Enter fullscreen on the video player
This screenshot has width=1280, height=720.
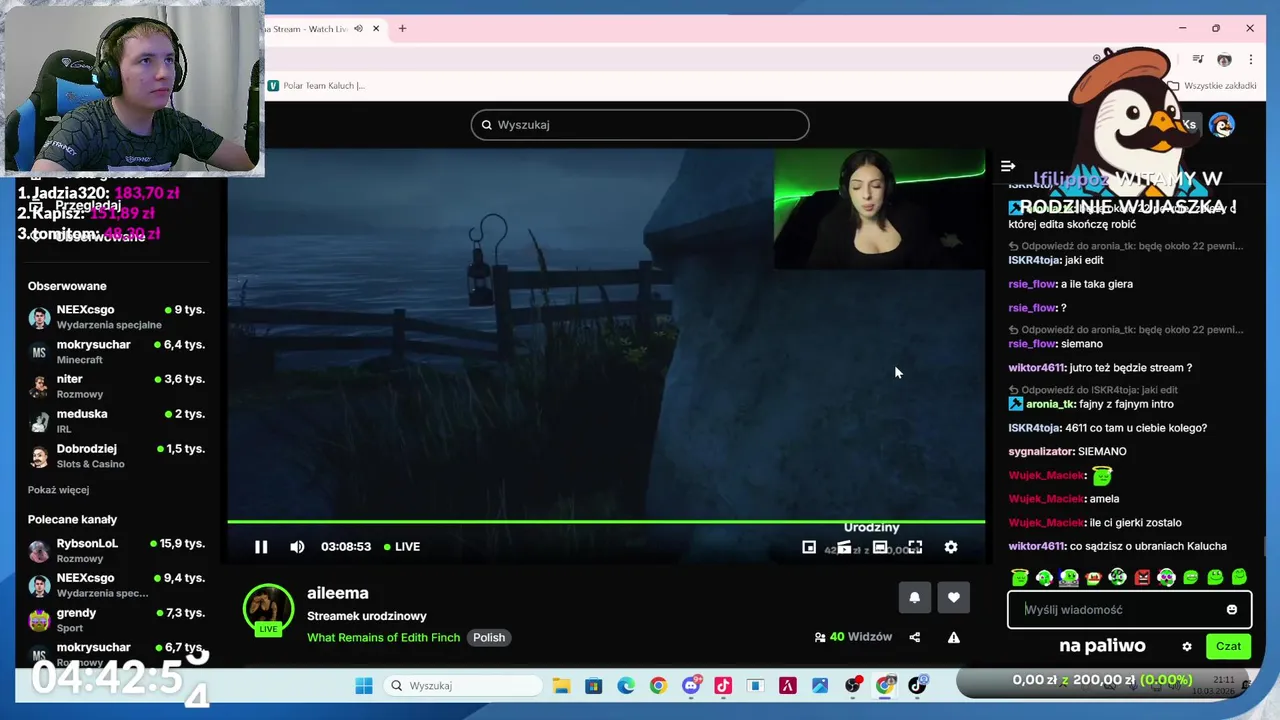pos(915,547)
